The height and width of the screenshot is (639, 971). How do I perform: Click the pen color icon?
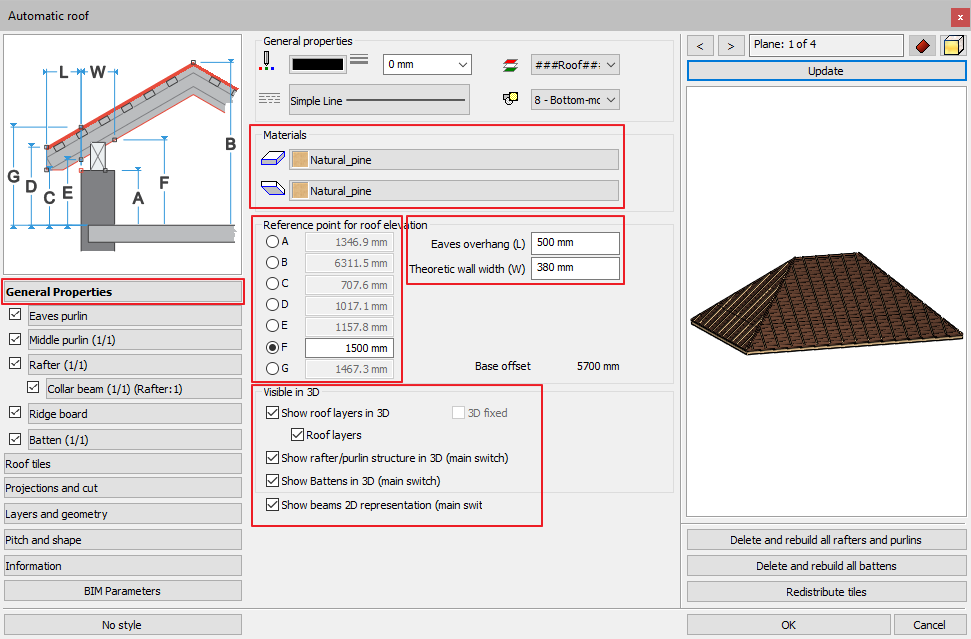267,62
